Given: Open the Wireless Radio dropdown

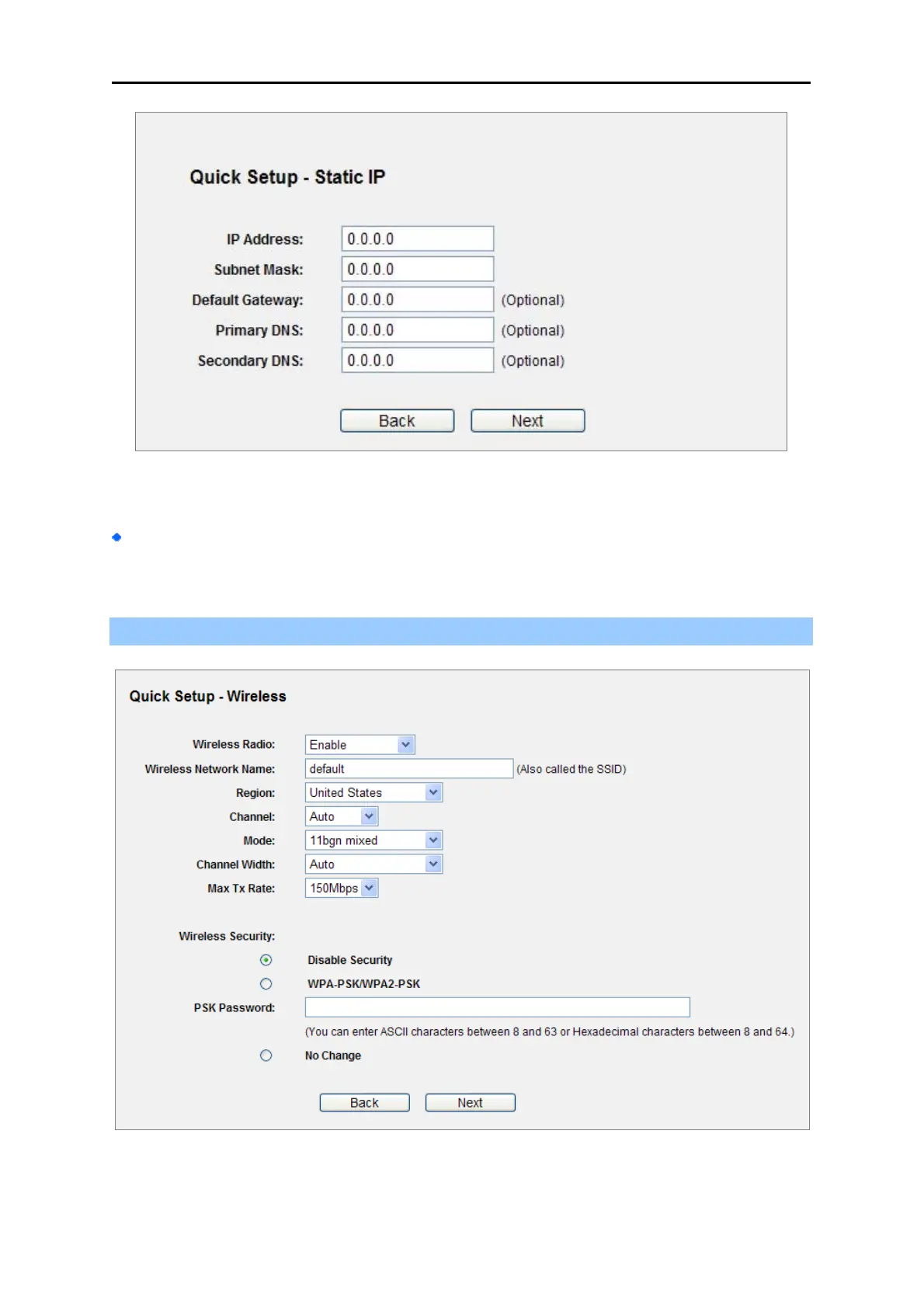Looking at the screenshot, I should 360,744.
